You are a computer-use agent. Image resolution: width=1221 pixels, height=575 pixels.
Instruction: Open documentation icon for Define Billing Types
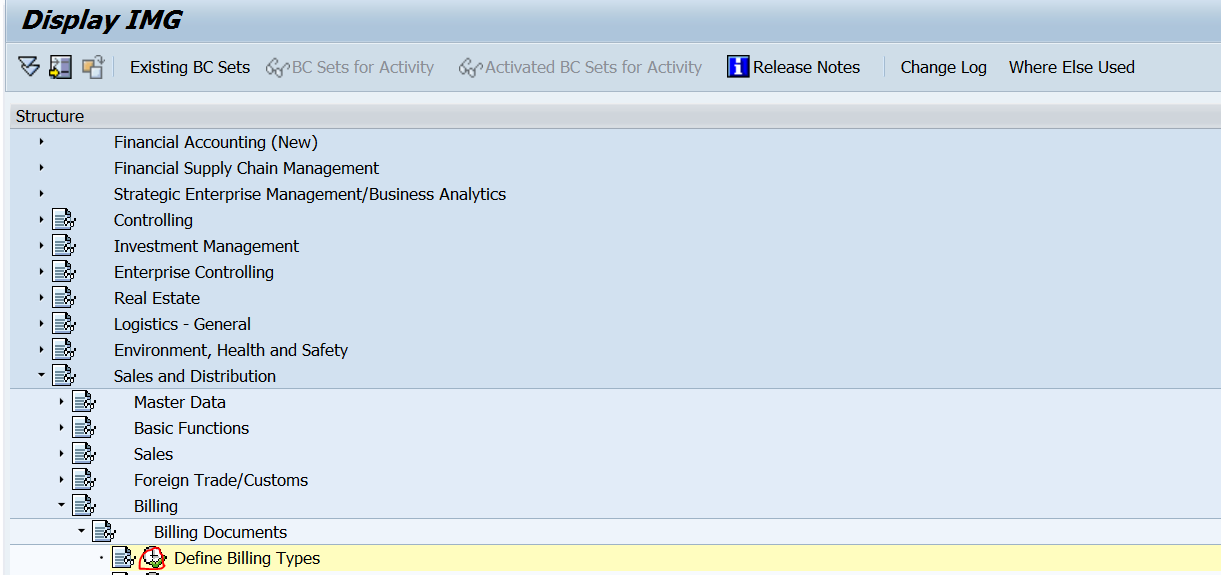pyautogui.click(x=124, y=558)
